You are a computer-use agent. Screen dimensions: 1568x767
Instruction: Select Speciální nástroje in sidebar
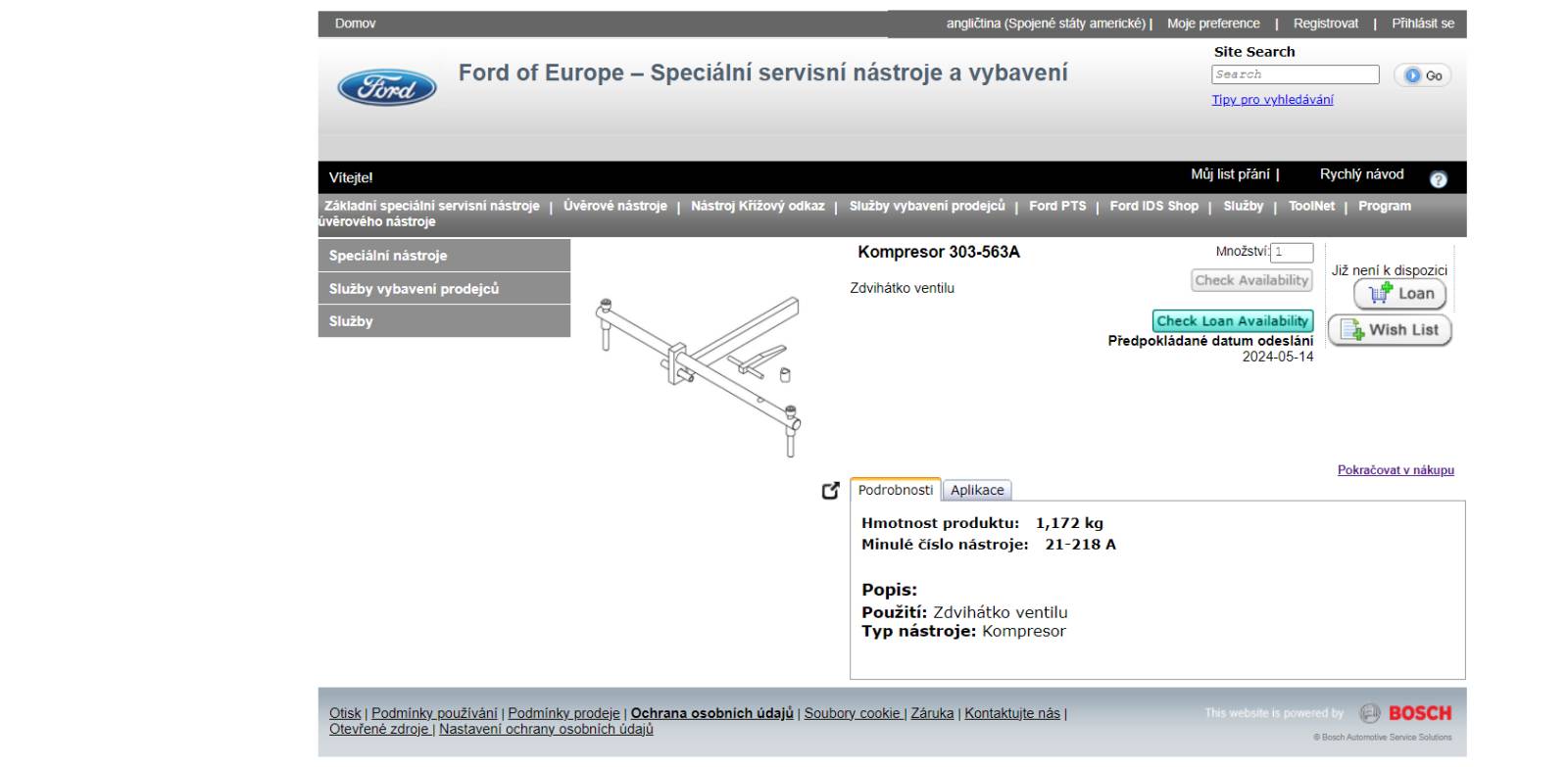coord(444,256)
